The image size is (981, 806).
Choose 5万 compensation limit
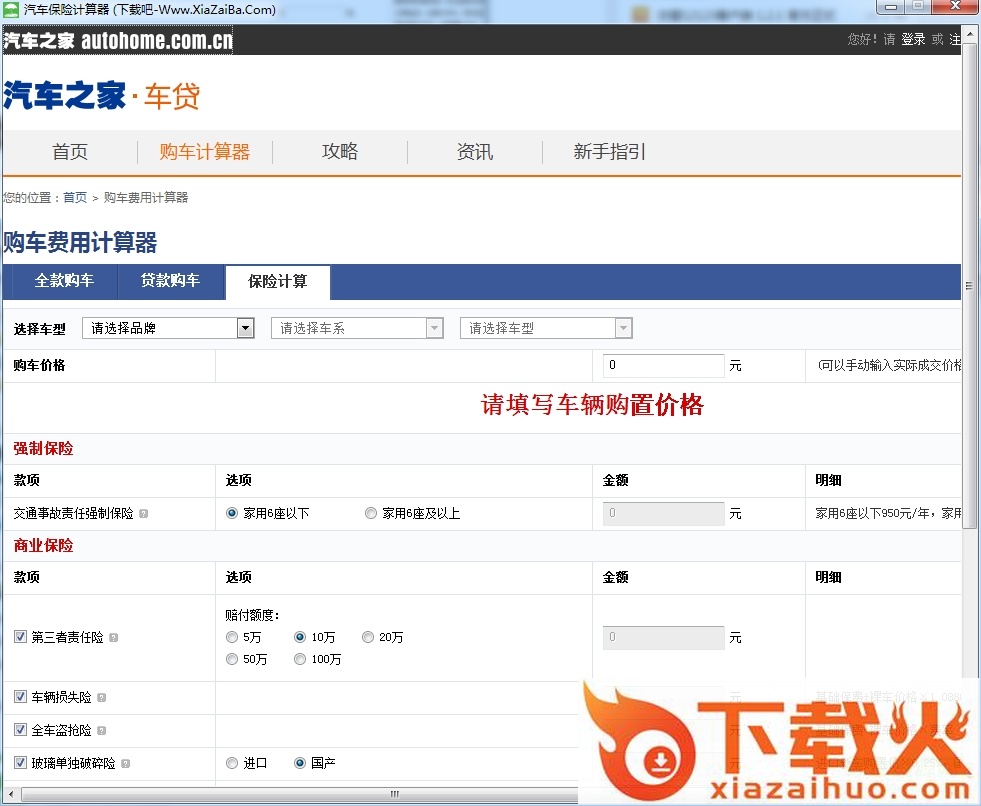tap(232, 637)
